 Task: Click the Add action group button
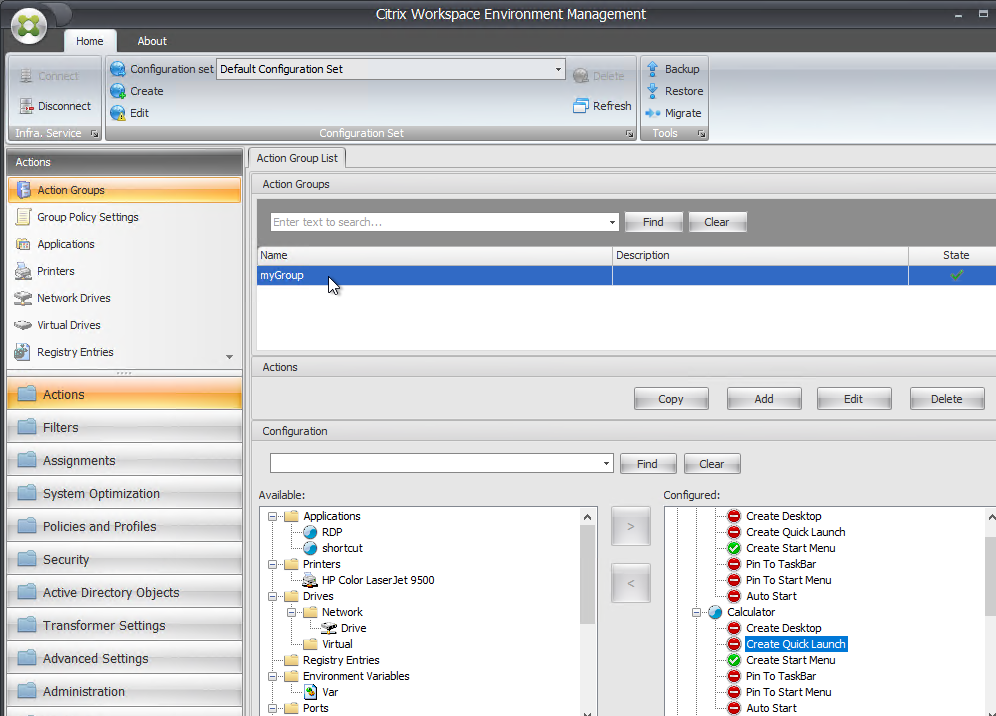(x=764, y=399)
